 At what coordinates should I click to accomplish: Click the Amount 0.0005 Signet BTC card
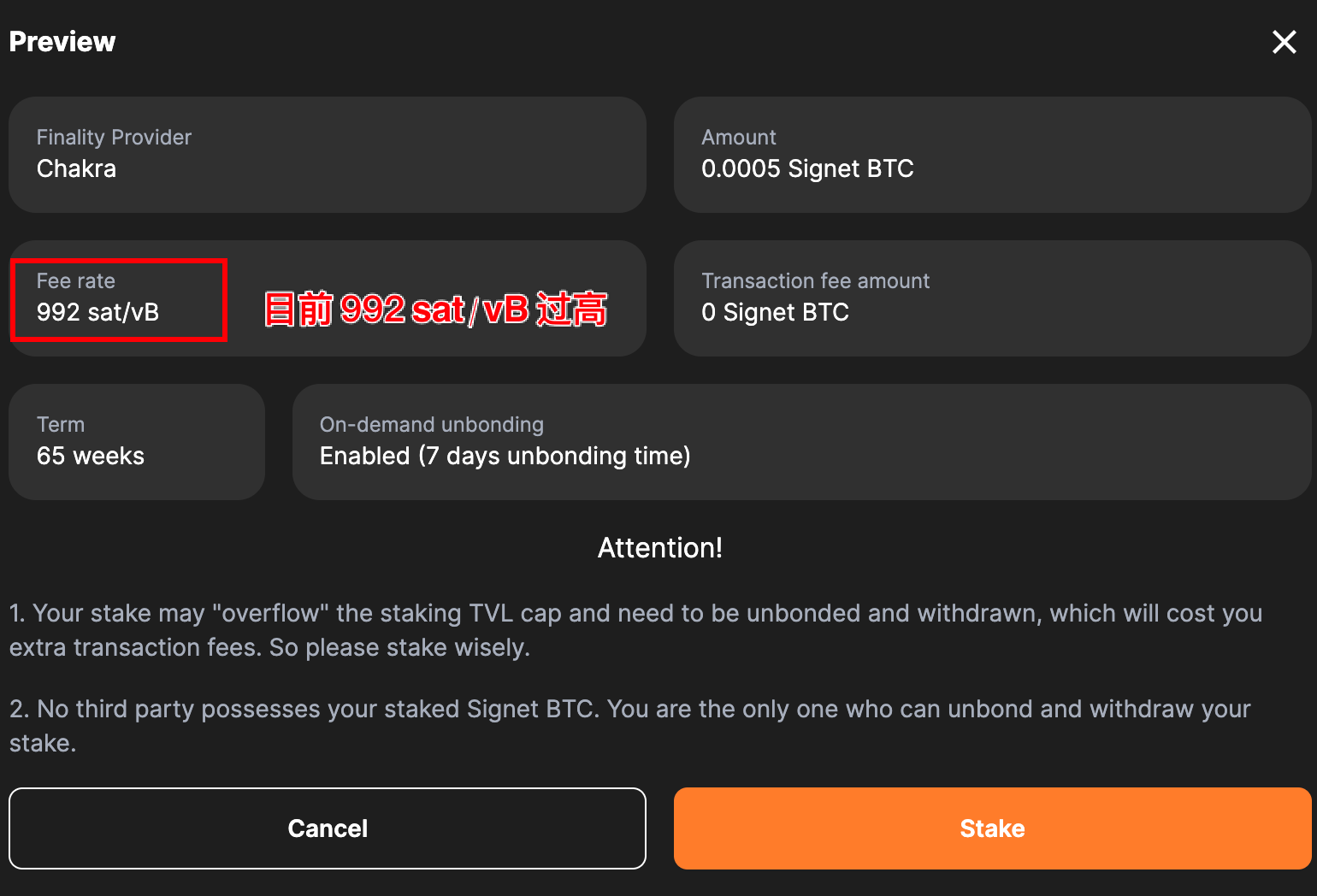(992, 155)
